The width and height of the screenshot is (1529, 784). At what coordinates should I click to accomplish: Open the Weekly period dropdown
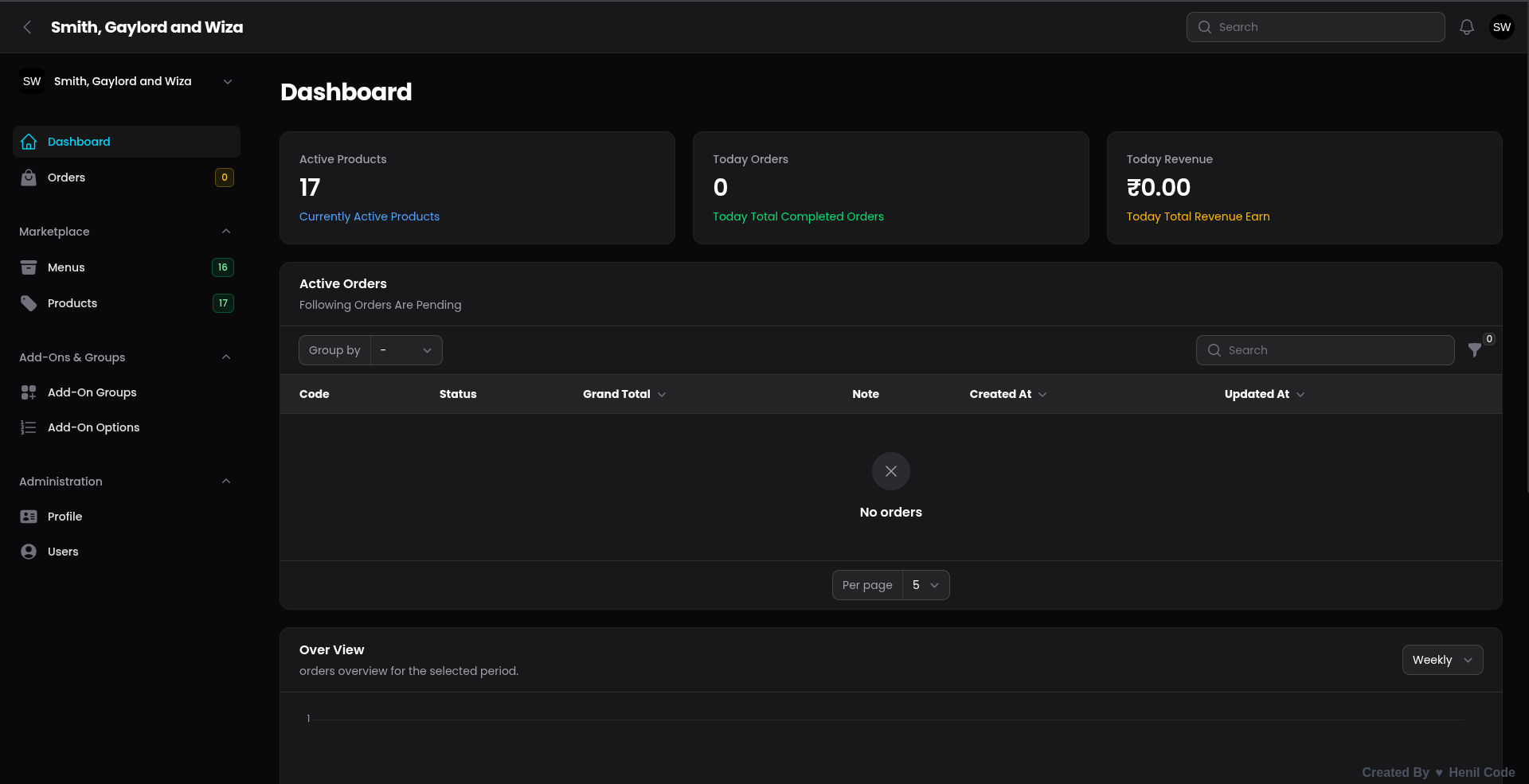pyautogui.click(x=1442, y=660)
